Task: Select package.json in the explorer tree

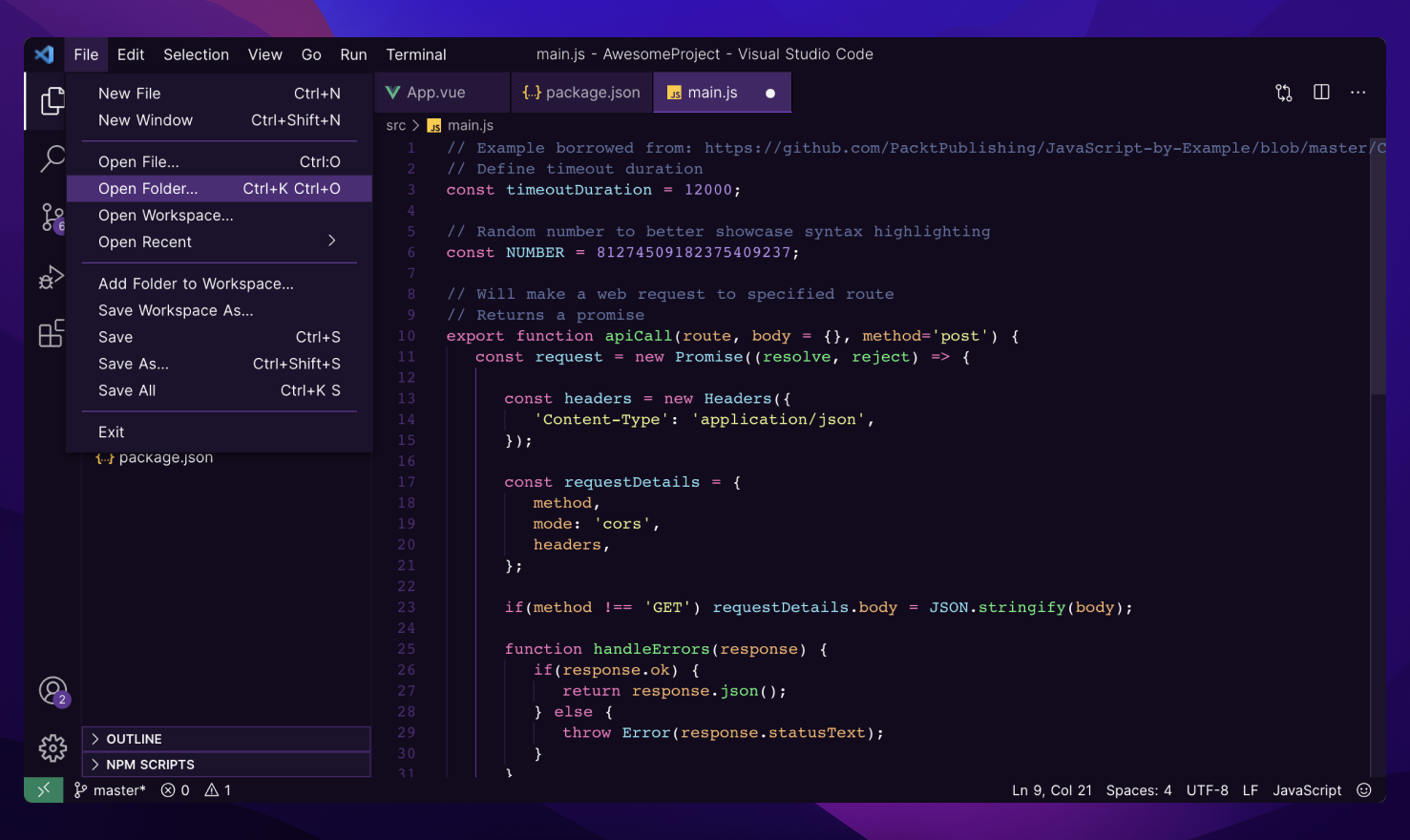Action: [155, 458]
